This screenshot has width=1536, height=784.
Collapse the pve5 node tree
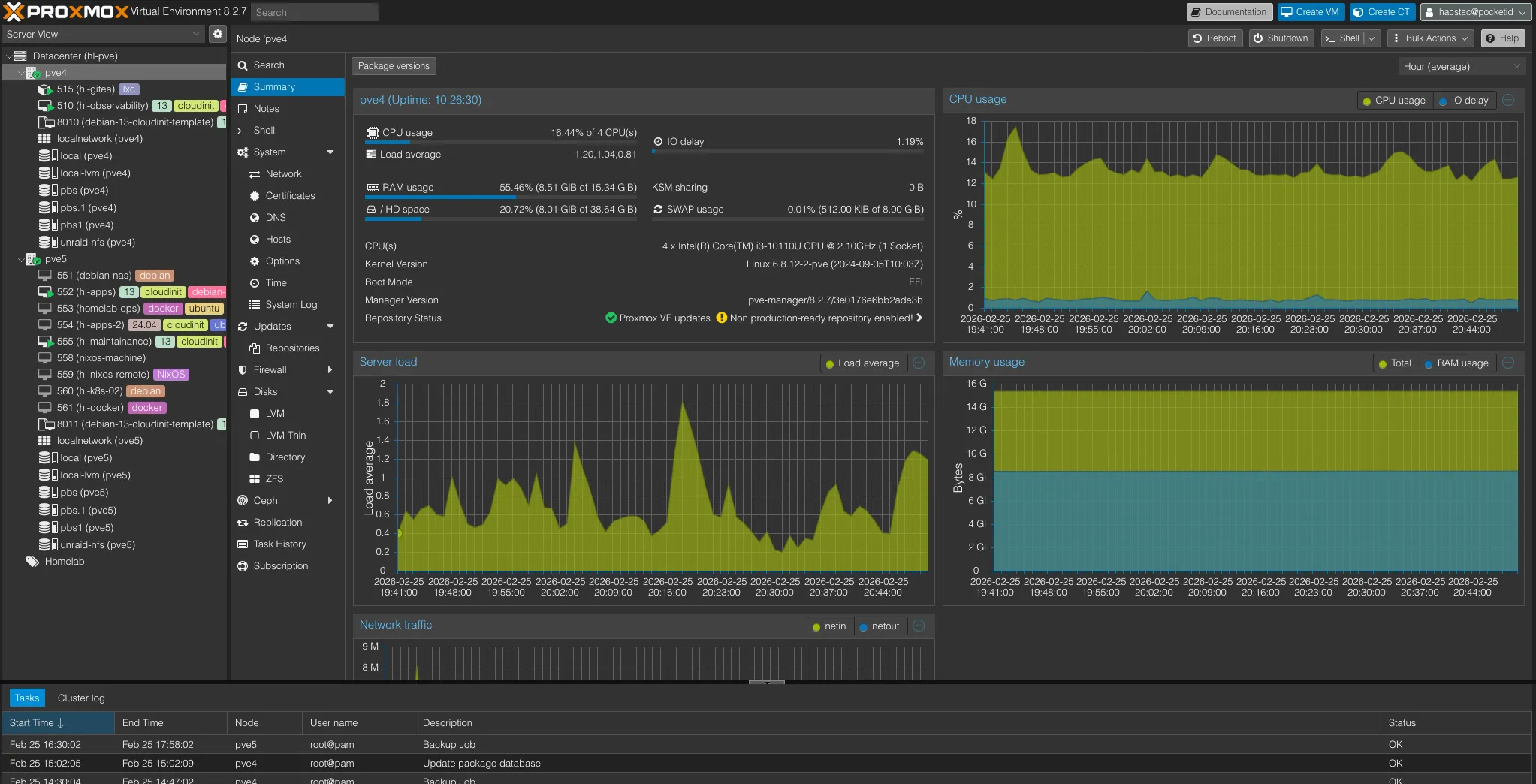click(x=21, y=259)
